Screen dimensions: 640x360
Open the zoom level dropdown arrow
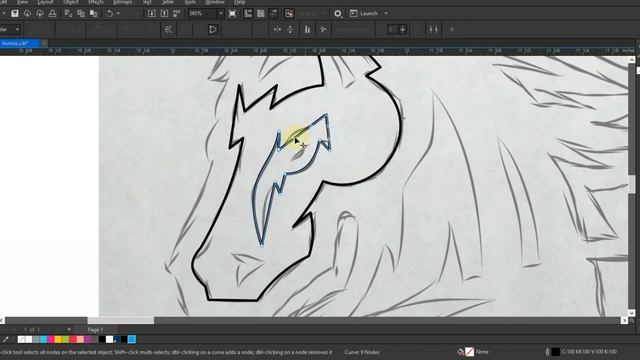221,13
